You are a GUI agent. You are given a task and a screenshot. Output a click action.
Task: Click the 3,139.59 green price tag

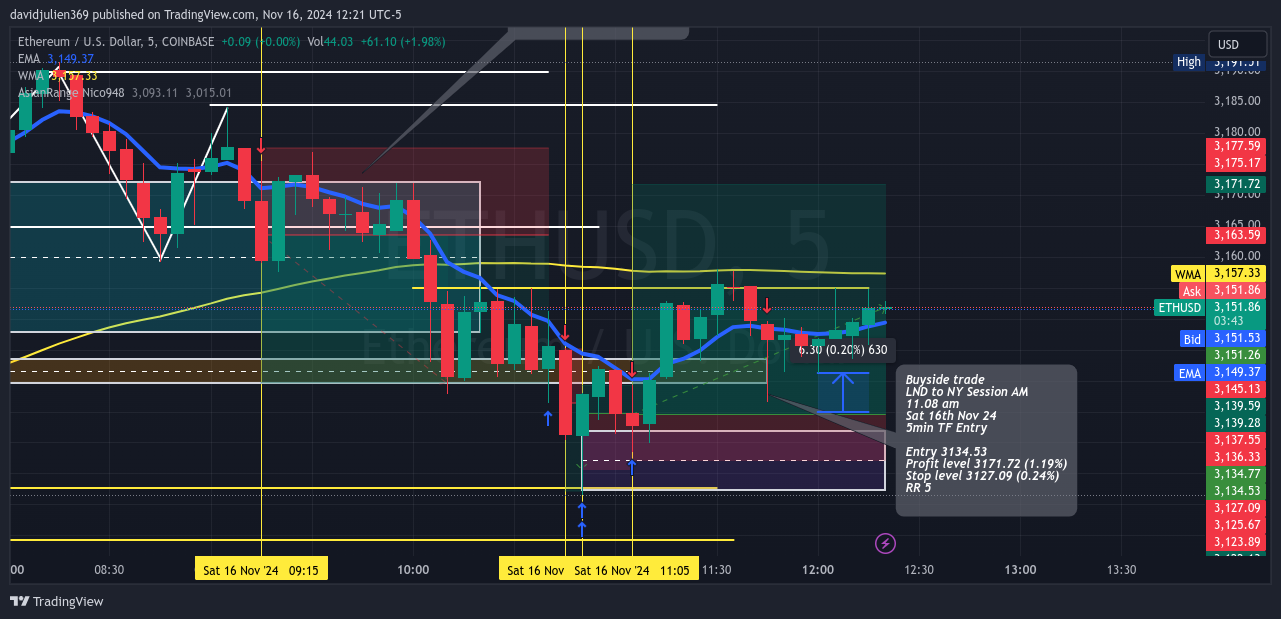(1236, 406)
